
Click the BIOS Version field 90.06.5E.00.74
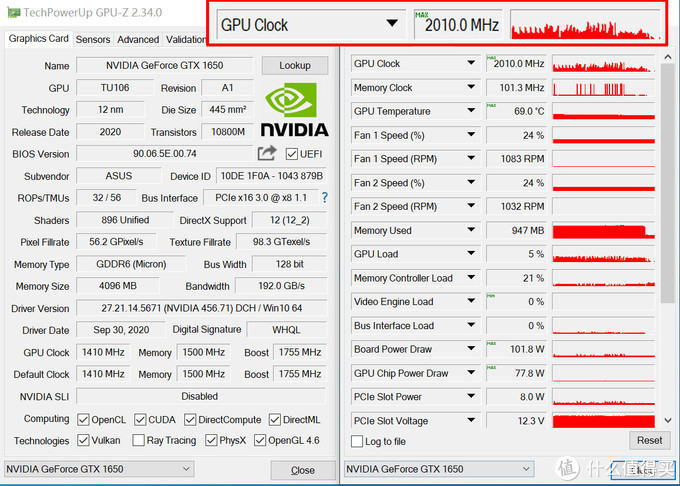(164, 154)
